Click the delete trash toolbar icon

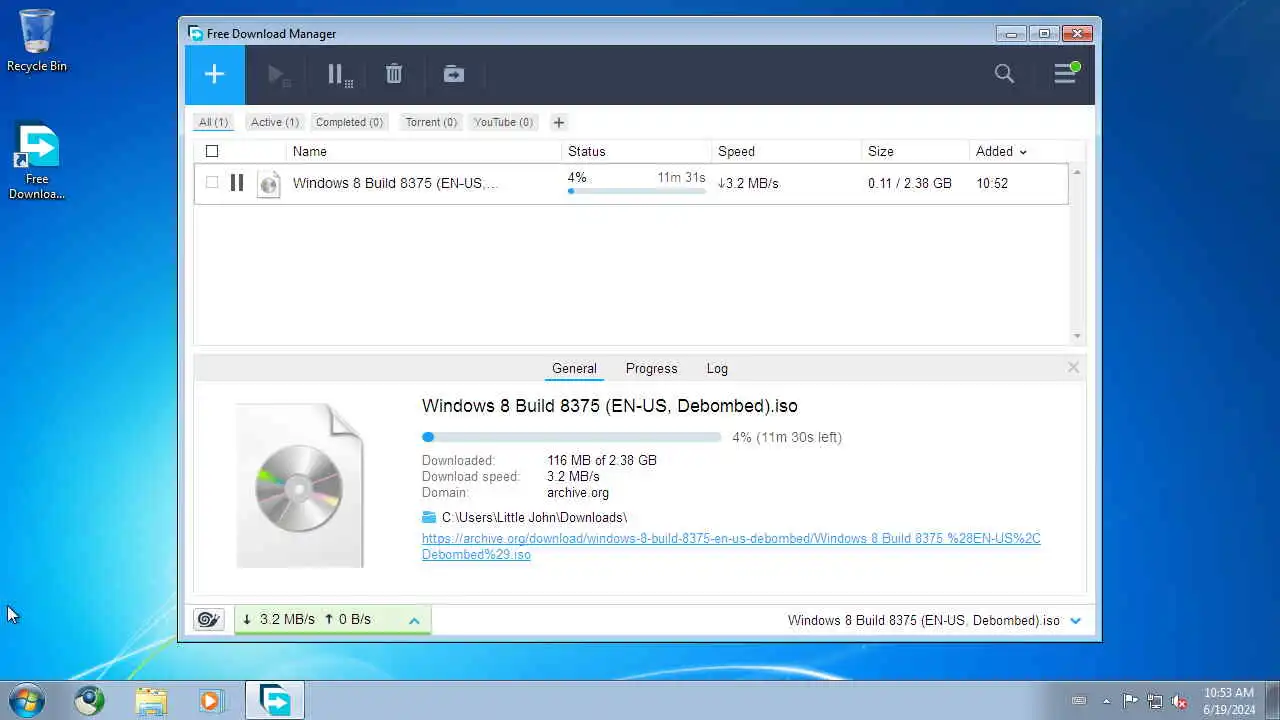pyautogui.click(x=394, y=74)
